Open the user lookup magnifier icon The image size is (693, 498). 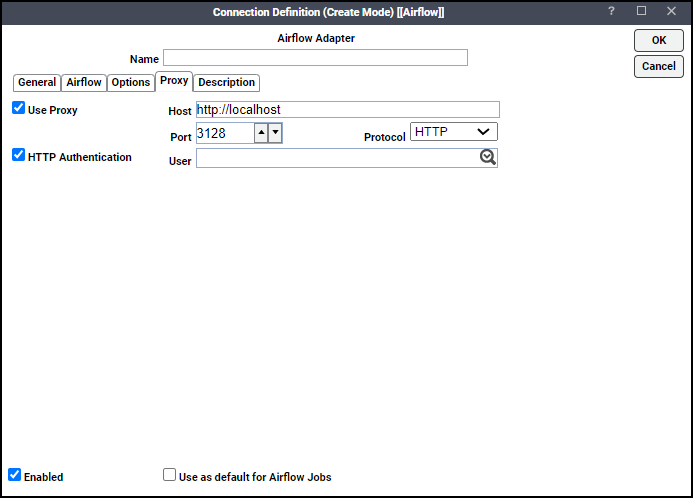point(487,157)
